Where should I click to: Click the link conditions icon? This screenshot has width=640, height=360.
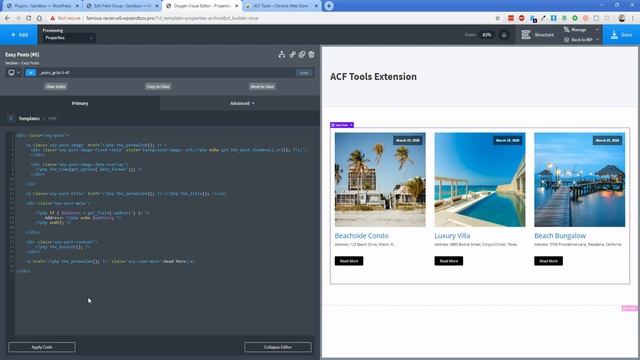tap(292, 54)
